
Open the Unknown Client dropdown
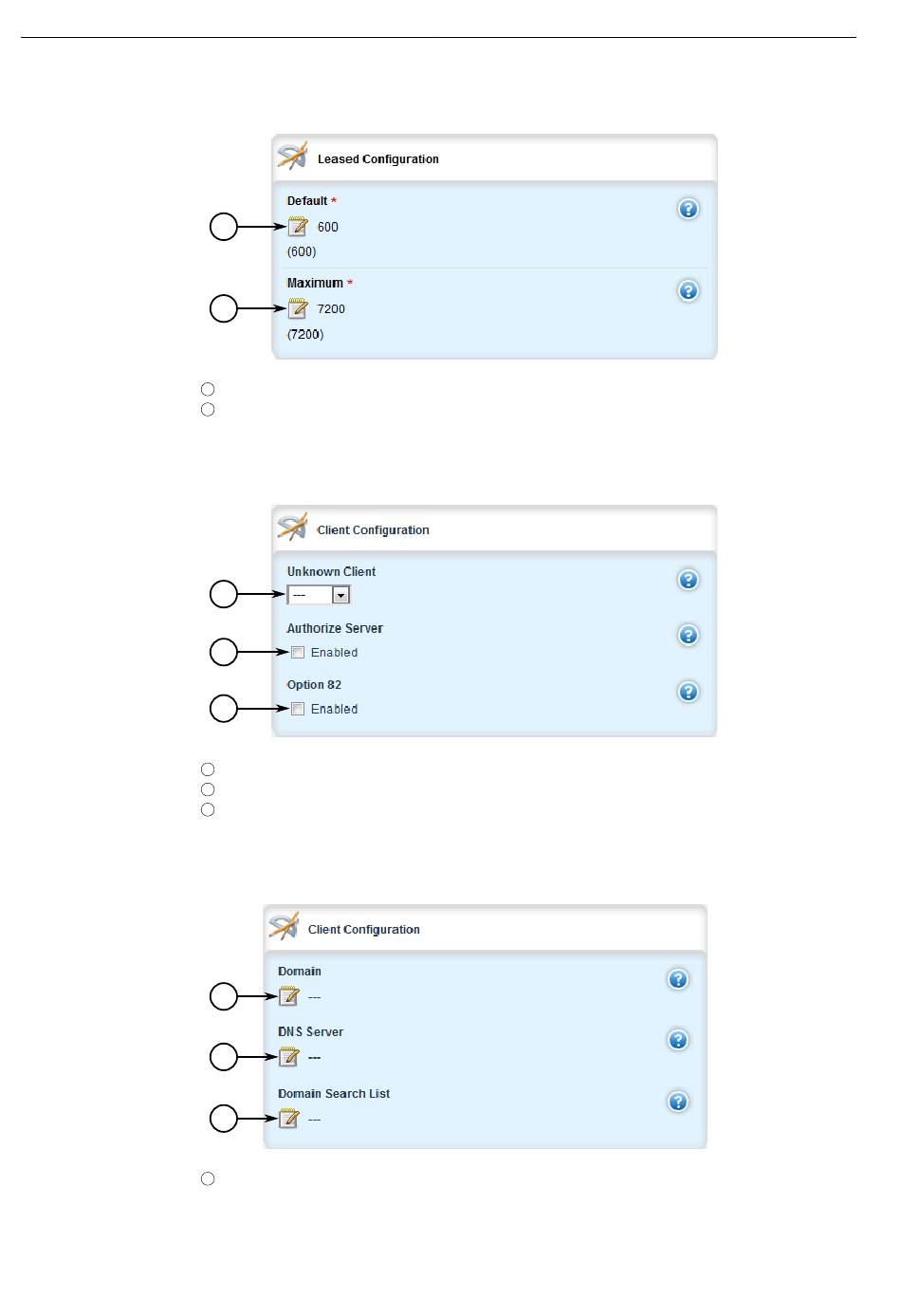click(319, 595)
